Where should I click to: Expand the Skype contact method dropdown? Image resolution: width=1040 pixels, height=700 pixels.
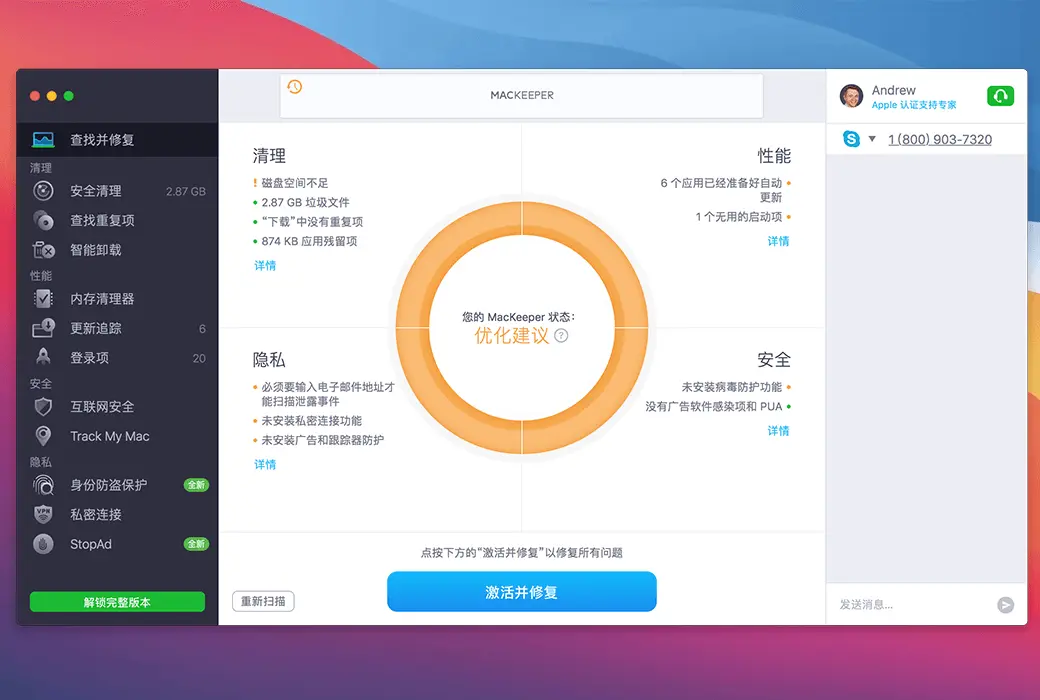tap(872, 139)
